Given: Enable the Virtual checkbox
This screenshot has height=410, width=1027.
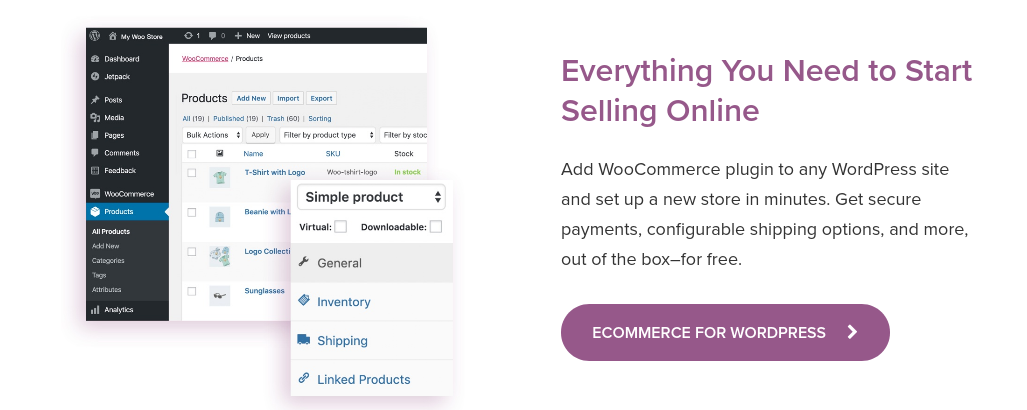Looking at the screenshot, I should [341, 227].
